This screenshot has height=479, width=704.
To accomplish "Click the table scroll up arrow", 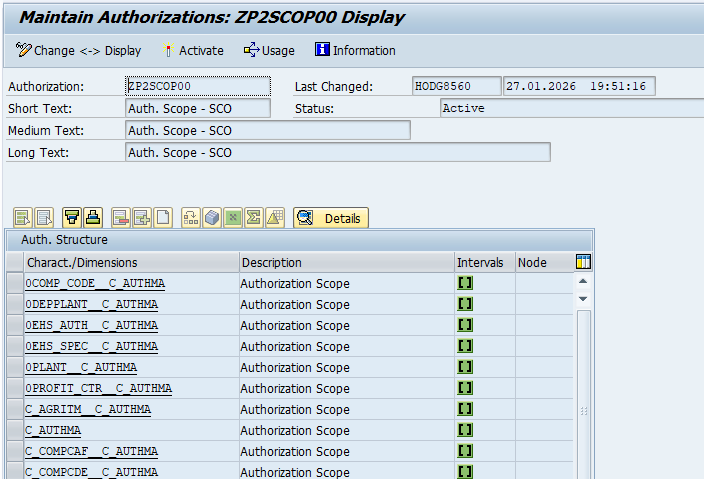I will [584, 282].
